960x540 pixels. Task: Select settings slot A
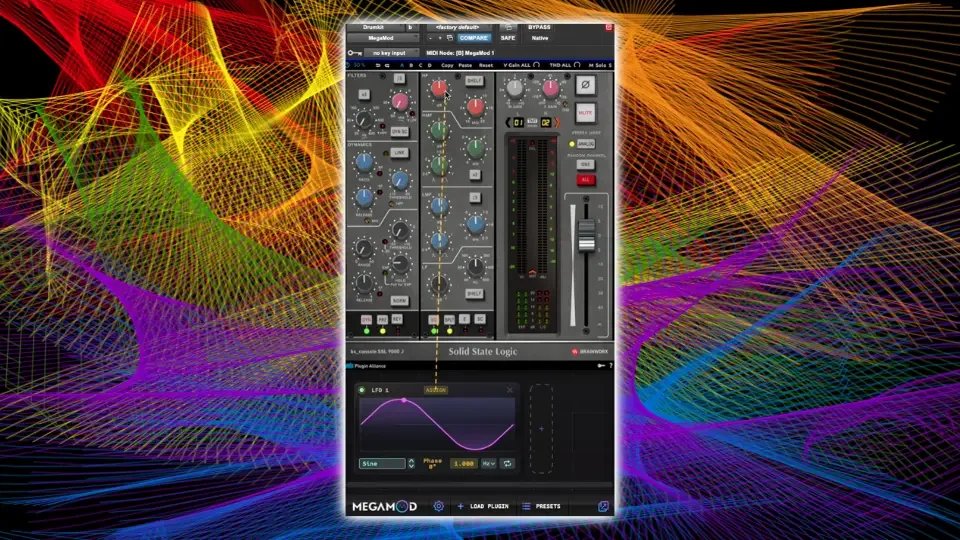click(x=402, y=65)
